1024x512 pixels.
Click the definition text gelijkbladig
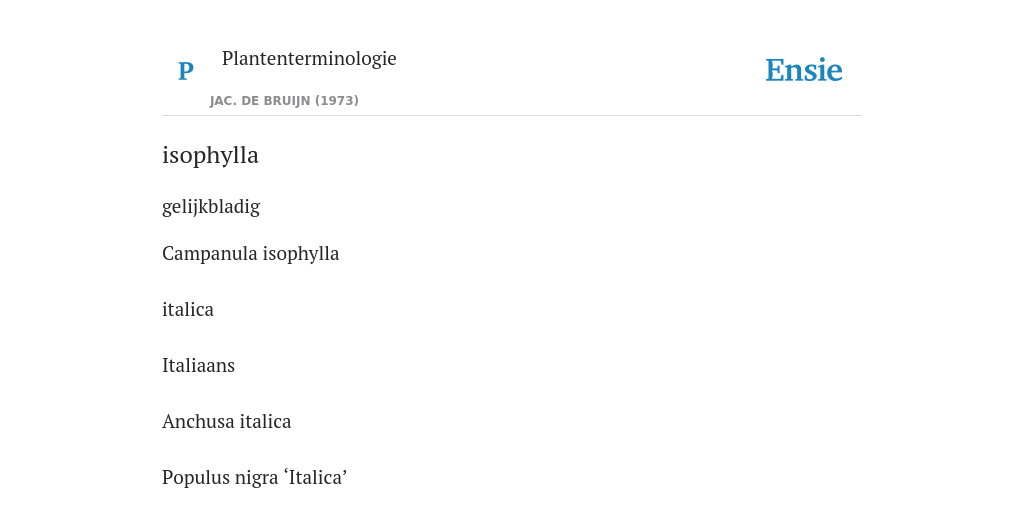pos(211,207)
